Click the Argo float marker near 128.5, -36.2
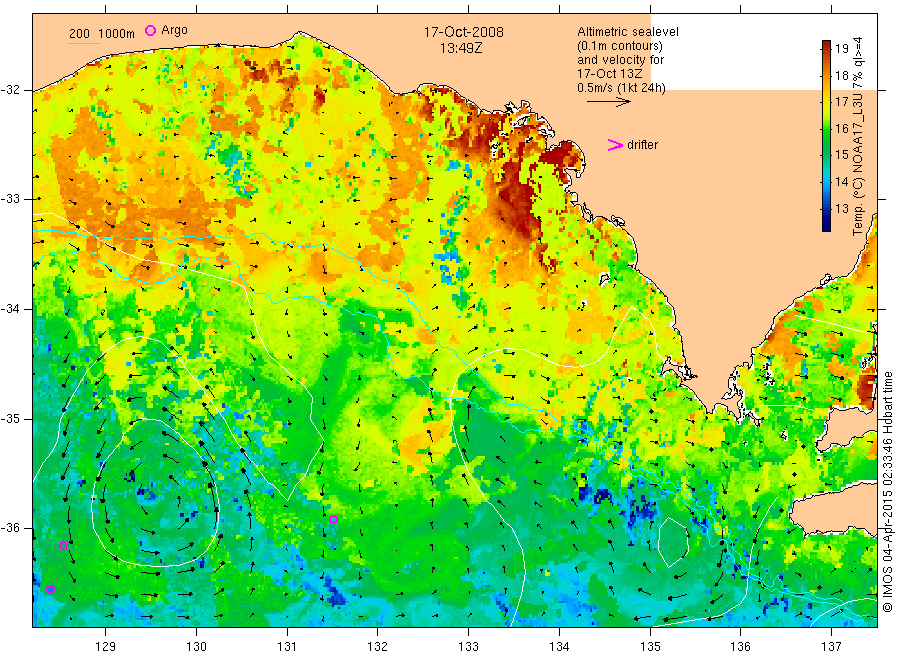This screenshot has width=900, height=660. pyautogui.click(x=64, y=545)
